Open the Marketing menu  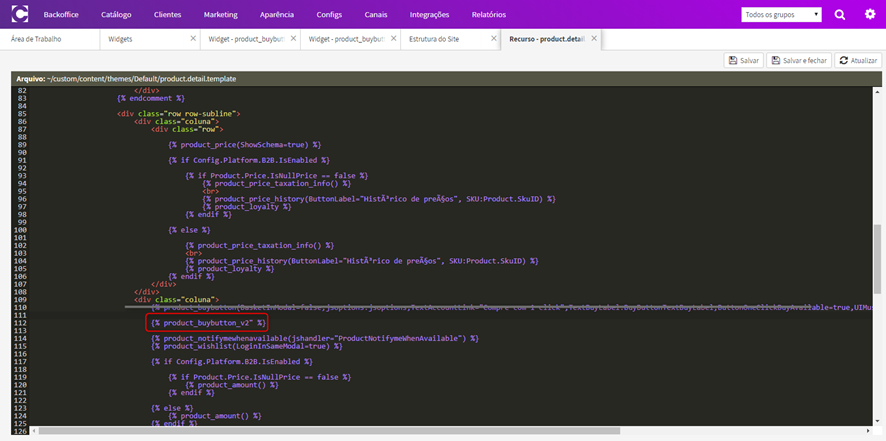pos(220,15)
